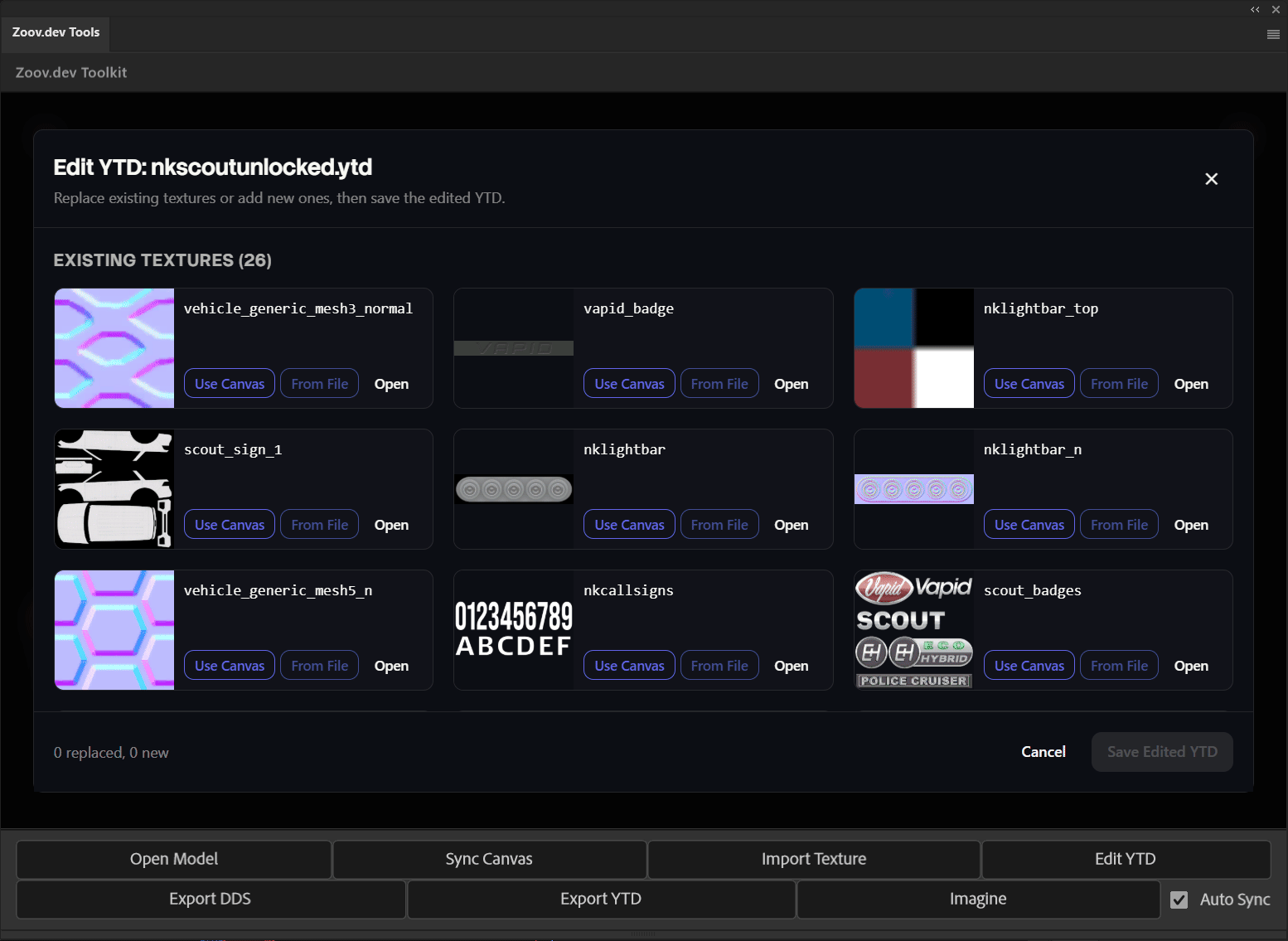This screenshot has width=1288, height=941.
Task: Open the nklightbar_top texture
Action: (x=1191, y=383)
